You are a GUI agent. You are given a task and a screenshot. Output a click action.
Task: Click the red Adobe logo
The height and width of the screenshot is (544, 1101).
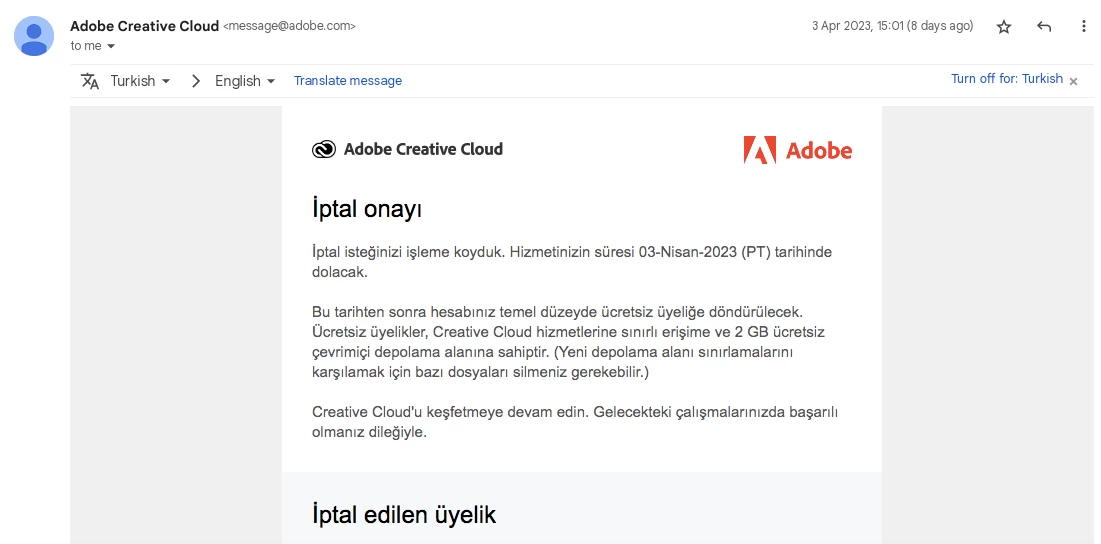[x=798, y=150]
